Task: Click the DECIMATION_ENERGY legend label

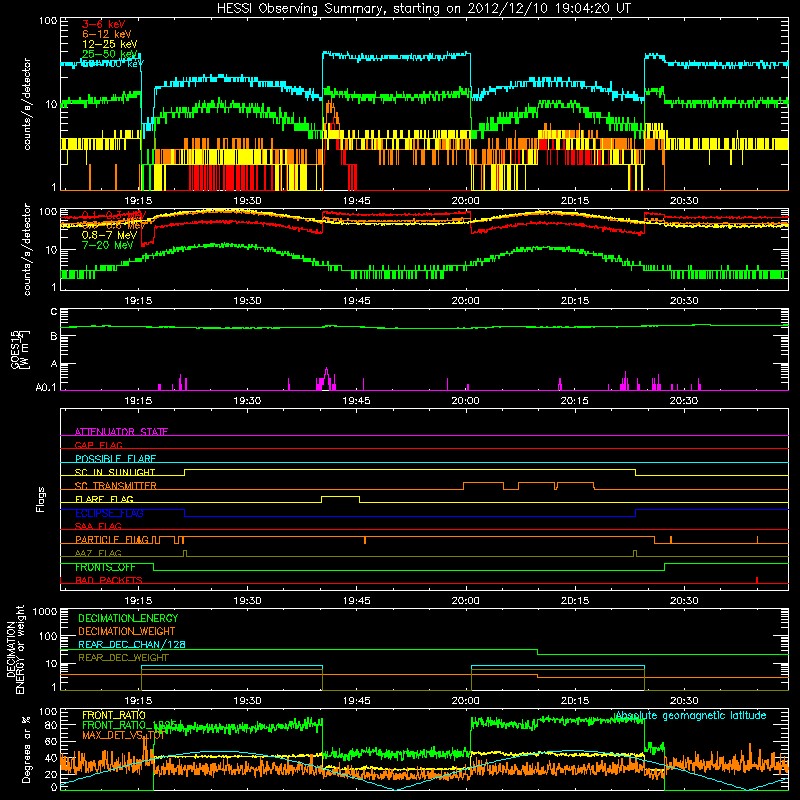Action: coord(128,618)
